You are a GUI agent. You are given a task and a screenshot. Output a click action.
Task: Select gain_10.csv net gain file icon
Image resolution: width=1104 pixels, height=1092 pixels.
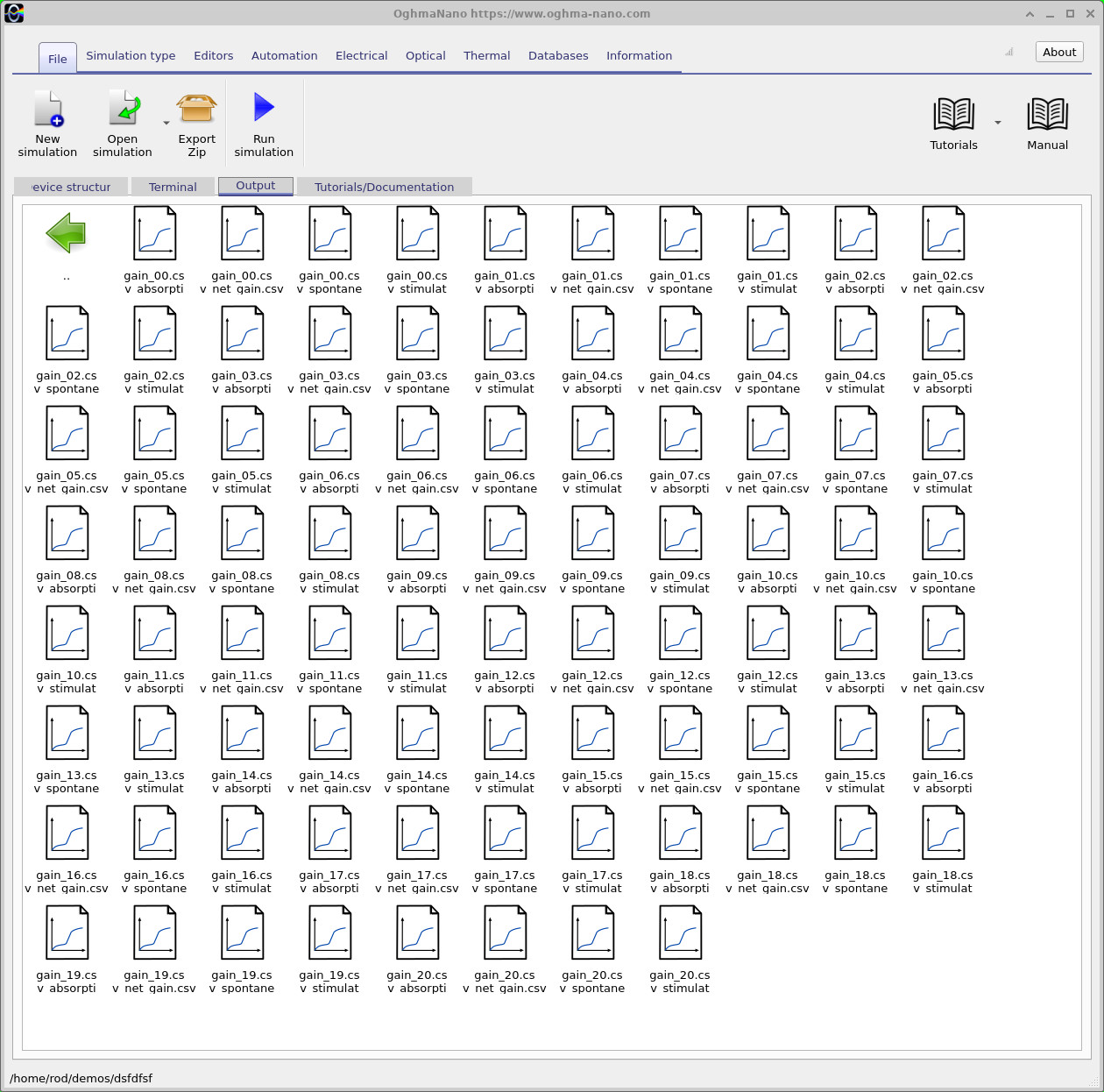pos(855,533)
